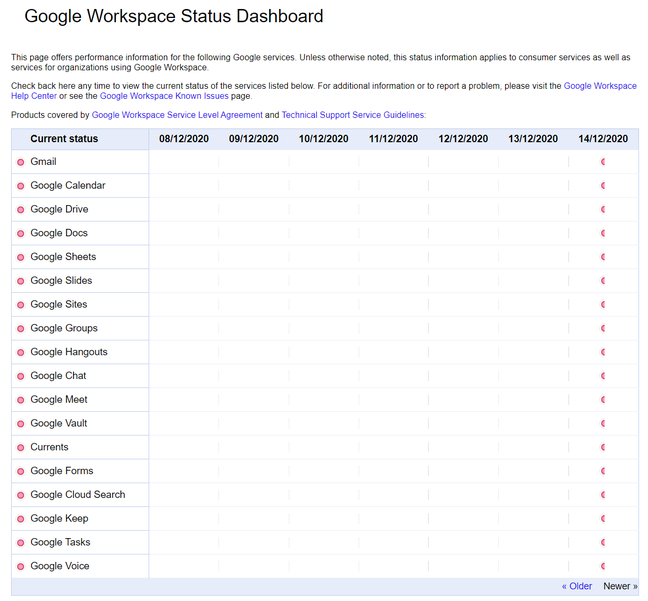
Task: Click the Gmail red status icon
Action: click(20, 162)
